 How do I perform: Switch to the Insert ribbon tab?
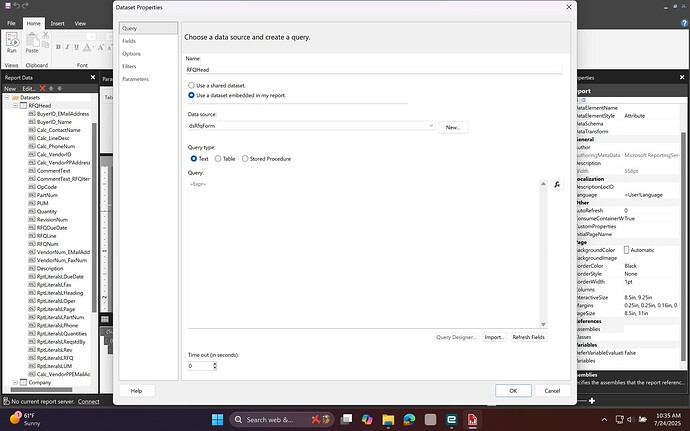tap(57, 23)
